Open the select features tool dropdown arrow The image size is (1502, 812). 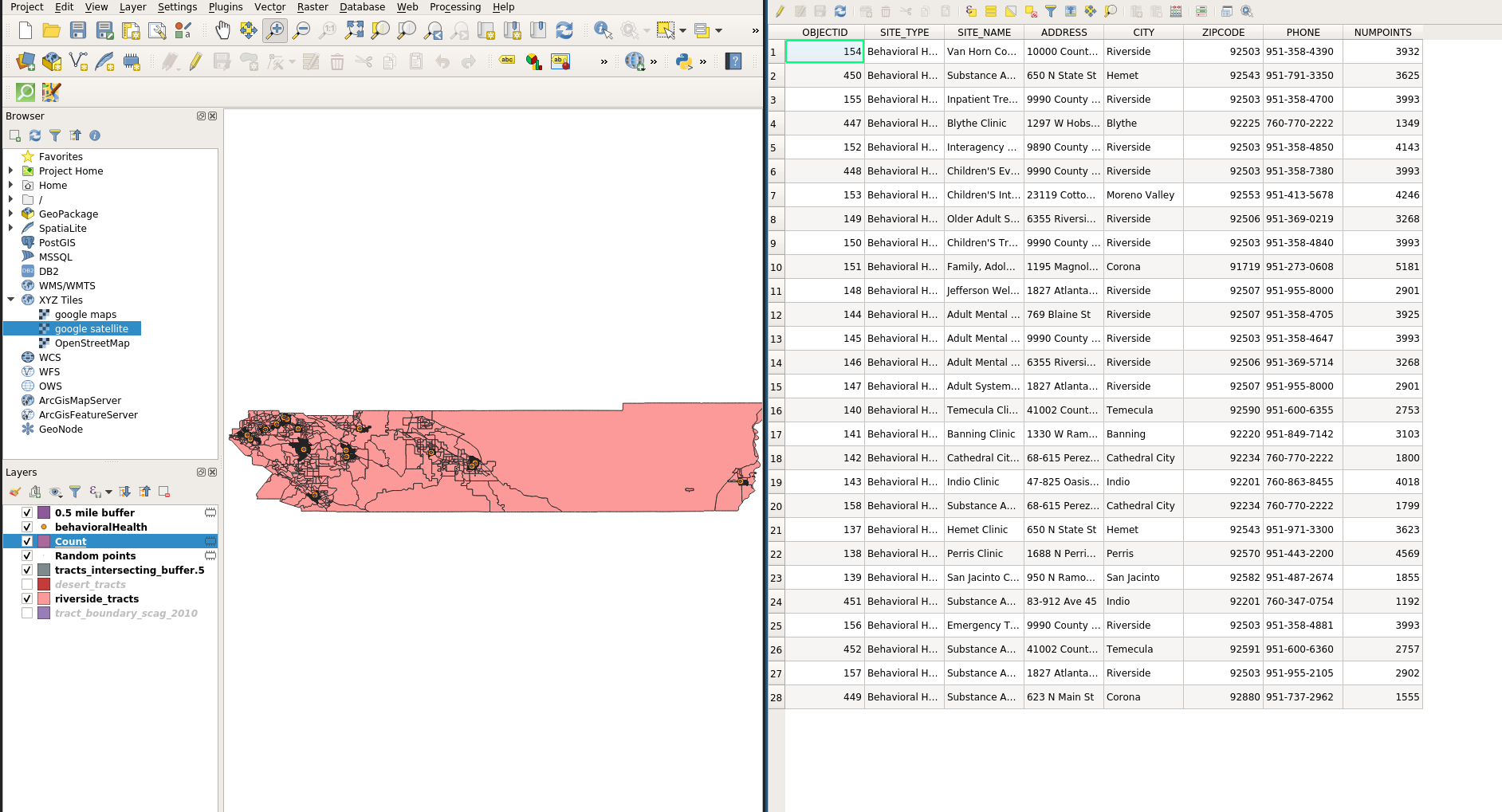682,30
